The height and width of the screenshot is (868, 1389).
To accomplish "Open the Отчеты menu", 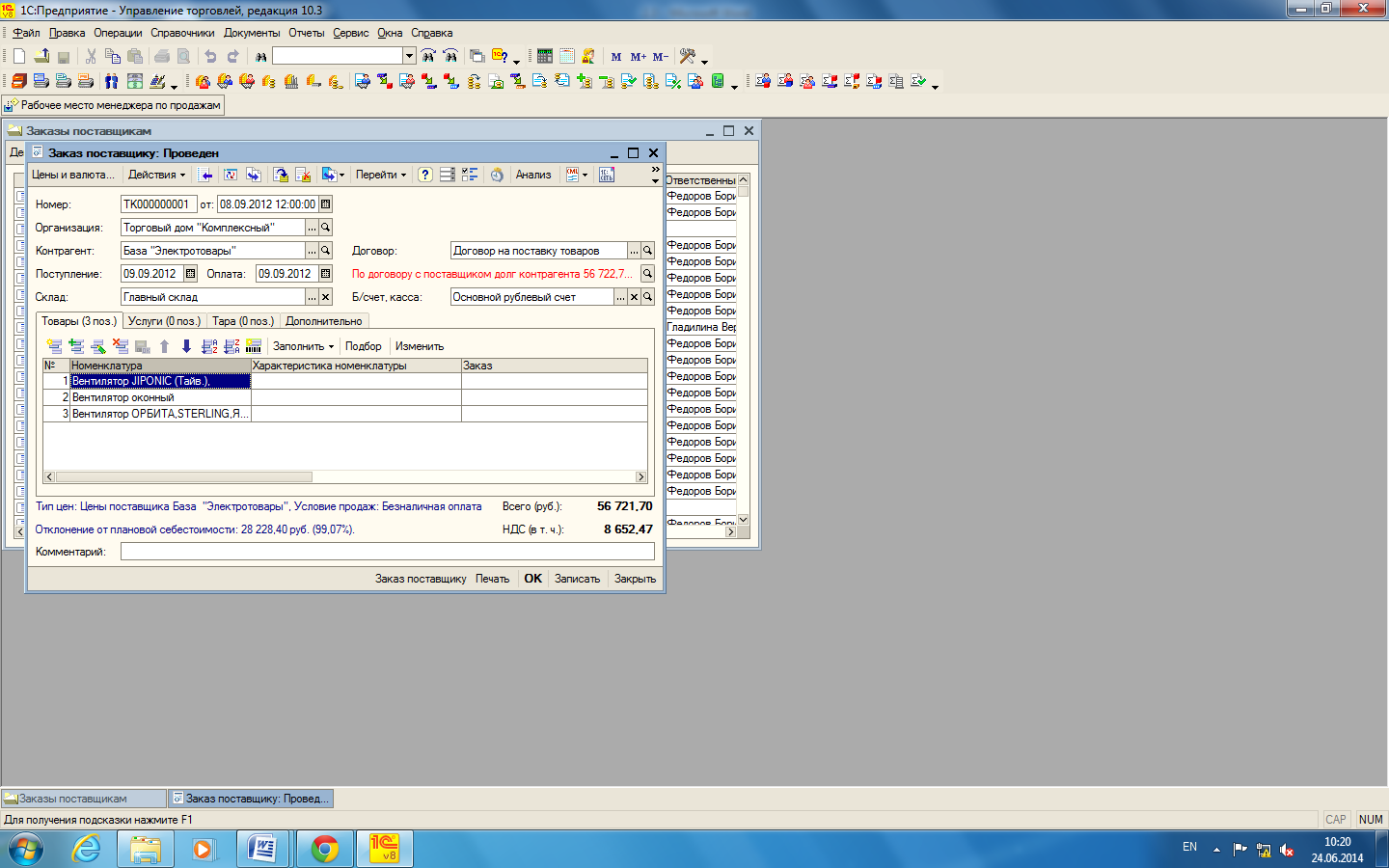I will pos(307,33).
